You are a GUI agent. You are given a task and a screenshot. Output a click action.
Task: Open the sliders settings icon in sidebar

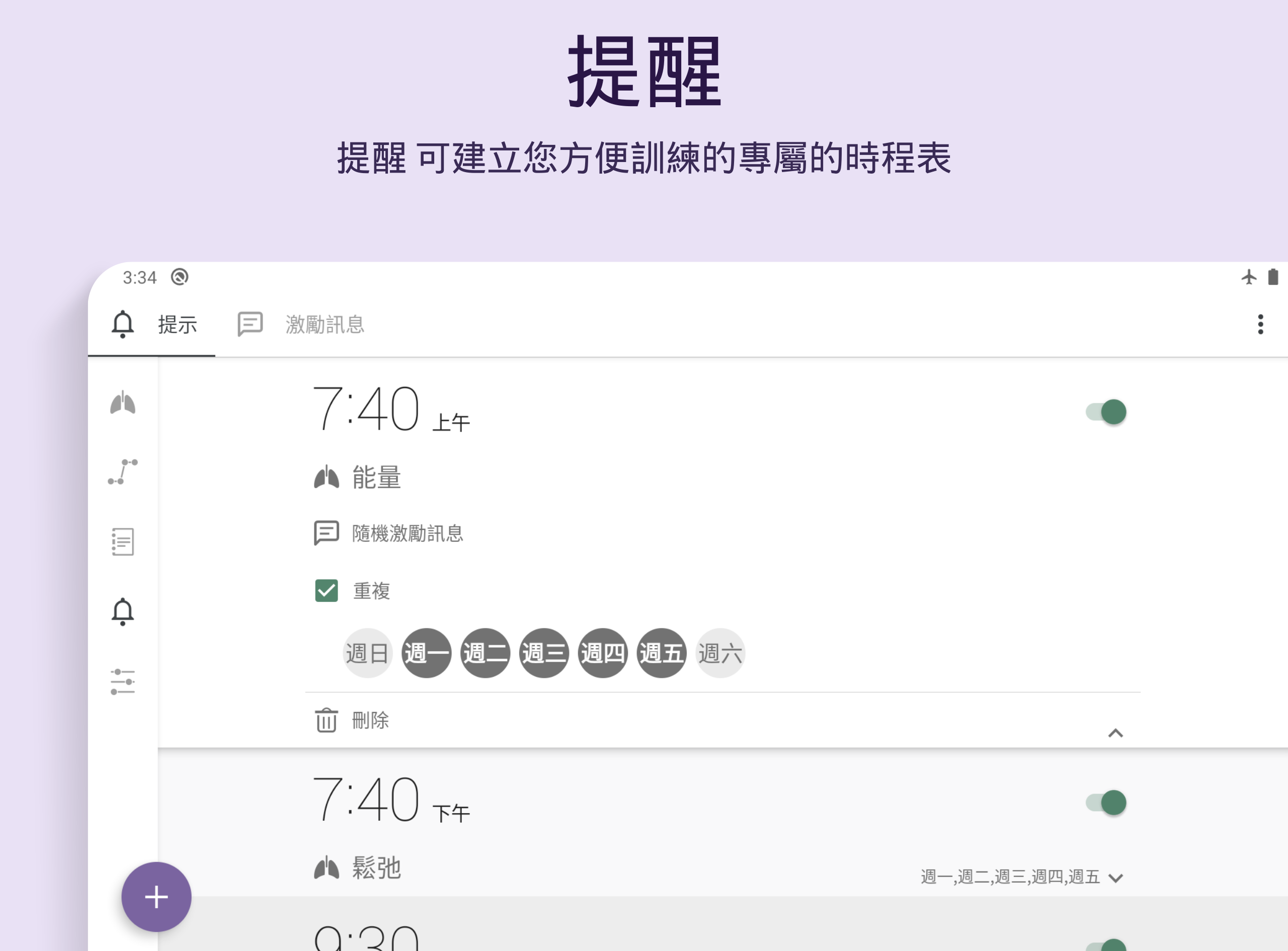coord(123,682)
